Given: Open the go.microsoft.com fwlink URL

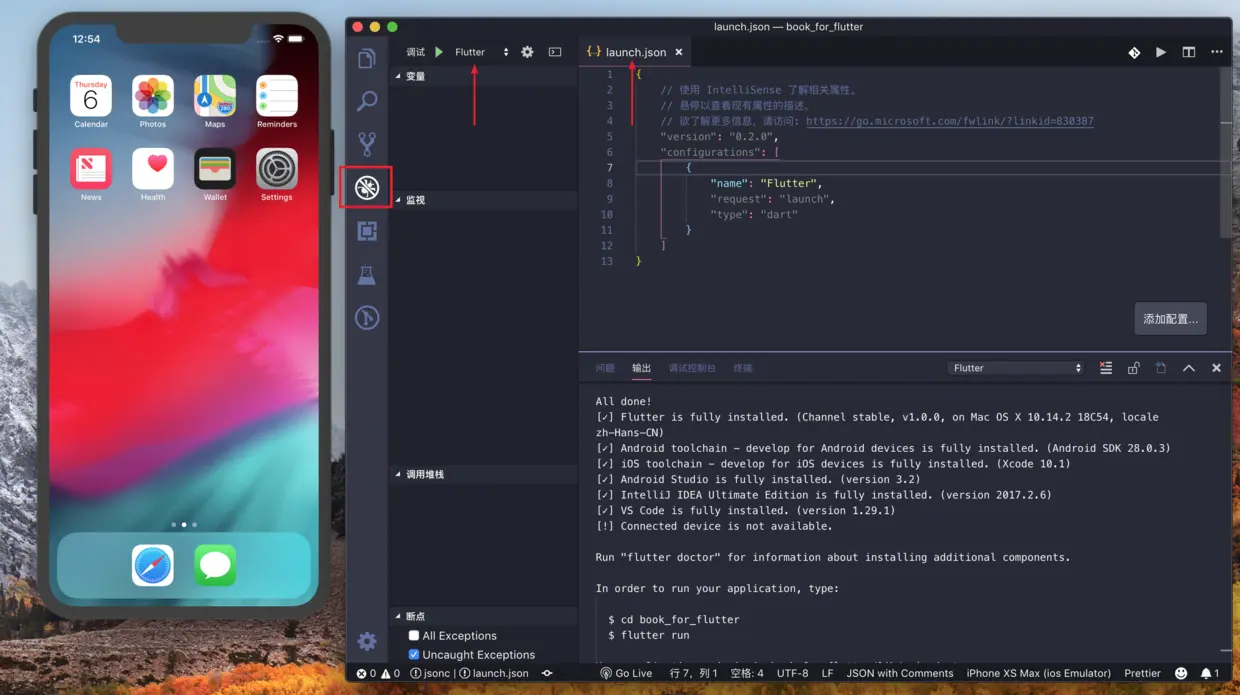Looking at the screenshot, I should (x=949, y=121).
